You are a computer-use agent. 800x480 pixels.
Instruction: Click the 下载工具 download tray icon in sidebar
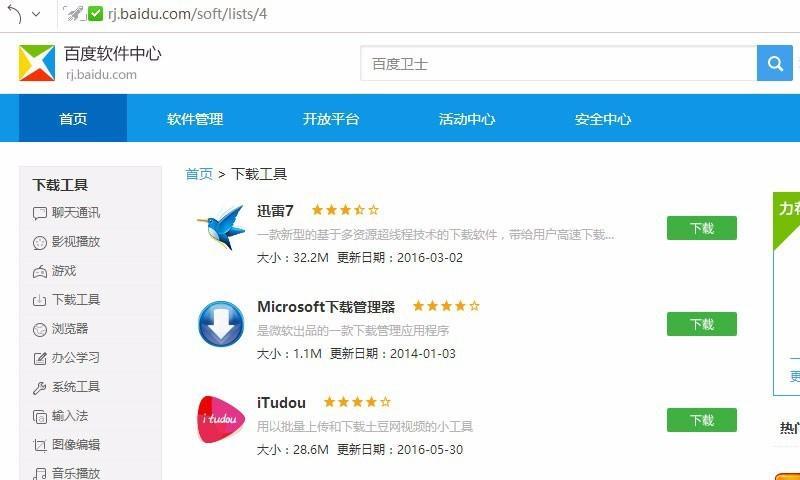coord(39,300)
